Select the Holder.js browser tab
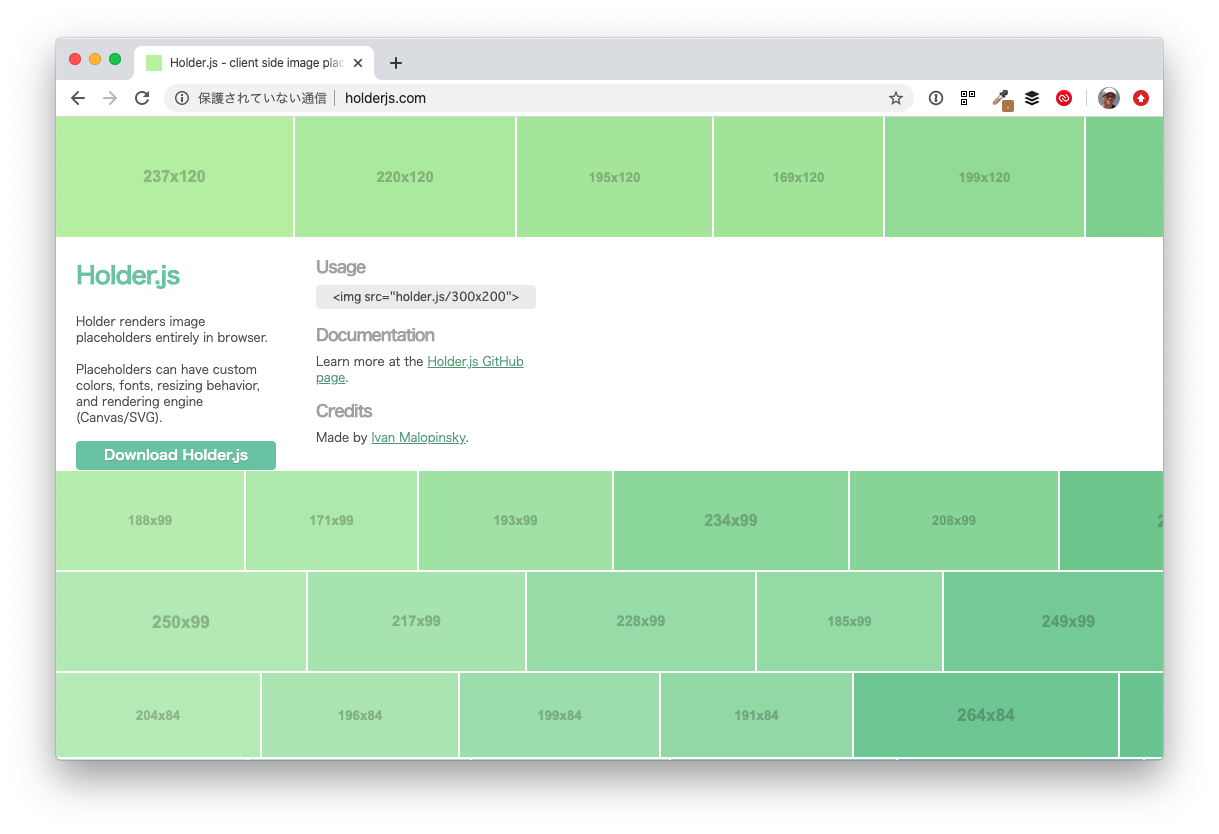Viewport: 1219px width, 834px height. [255, 63]
